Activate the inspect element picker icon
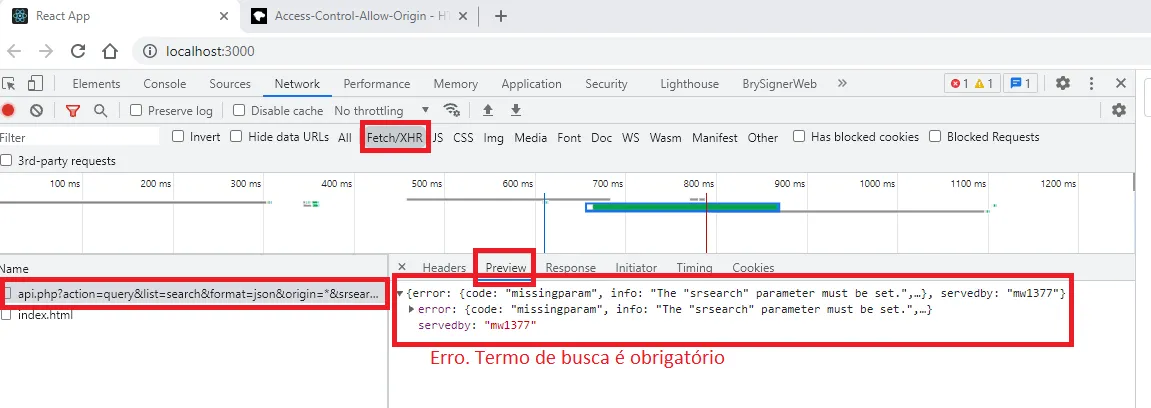This screenshot has height=408, width=1151. (x=9, y=84)
